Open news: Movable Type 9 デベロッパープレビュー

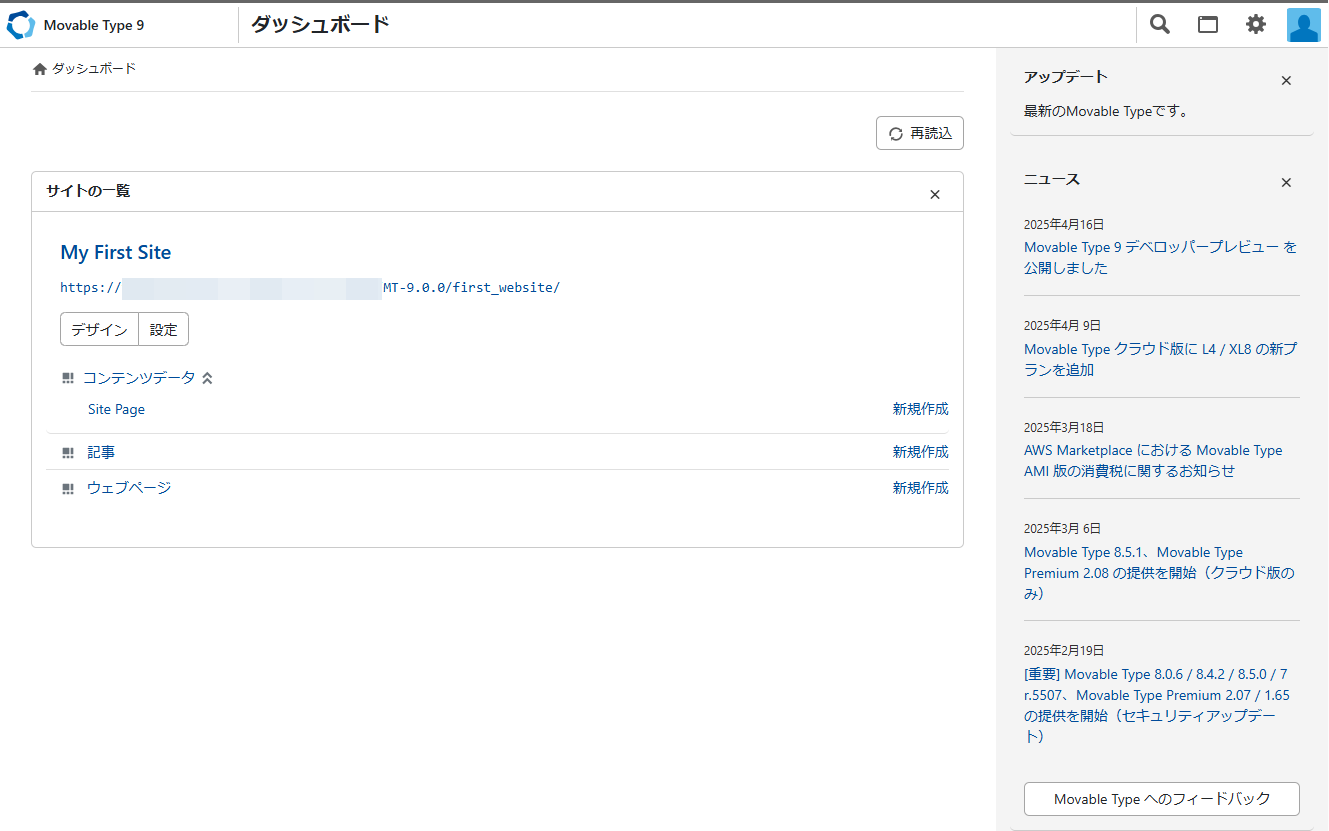tap(1161, 257)
